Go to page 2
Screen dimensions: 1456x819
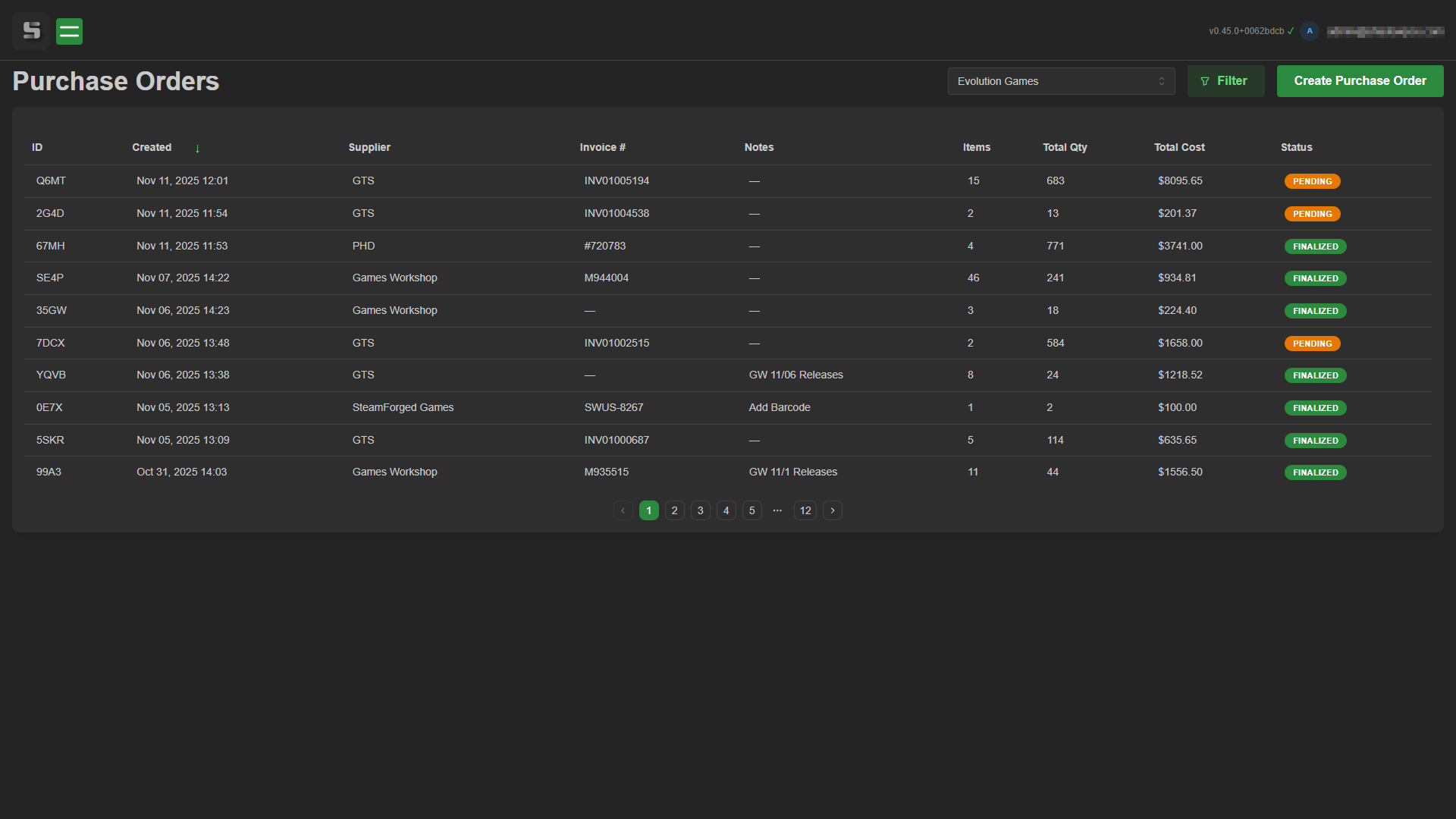675,510
